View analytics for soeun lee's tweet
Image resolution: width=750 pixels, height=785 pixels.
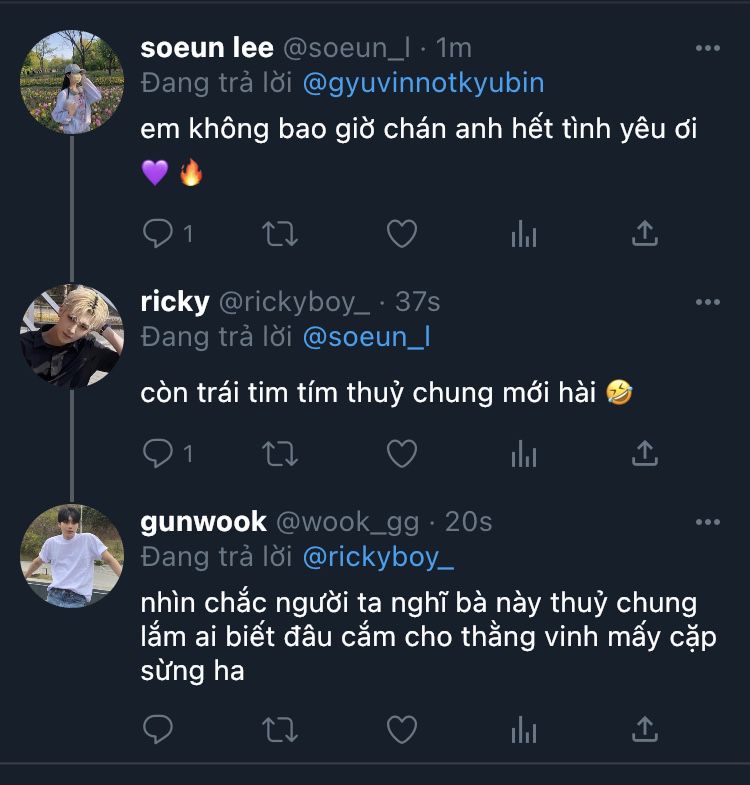point(523,234)
